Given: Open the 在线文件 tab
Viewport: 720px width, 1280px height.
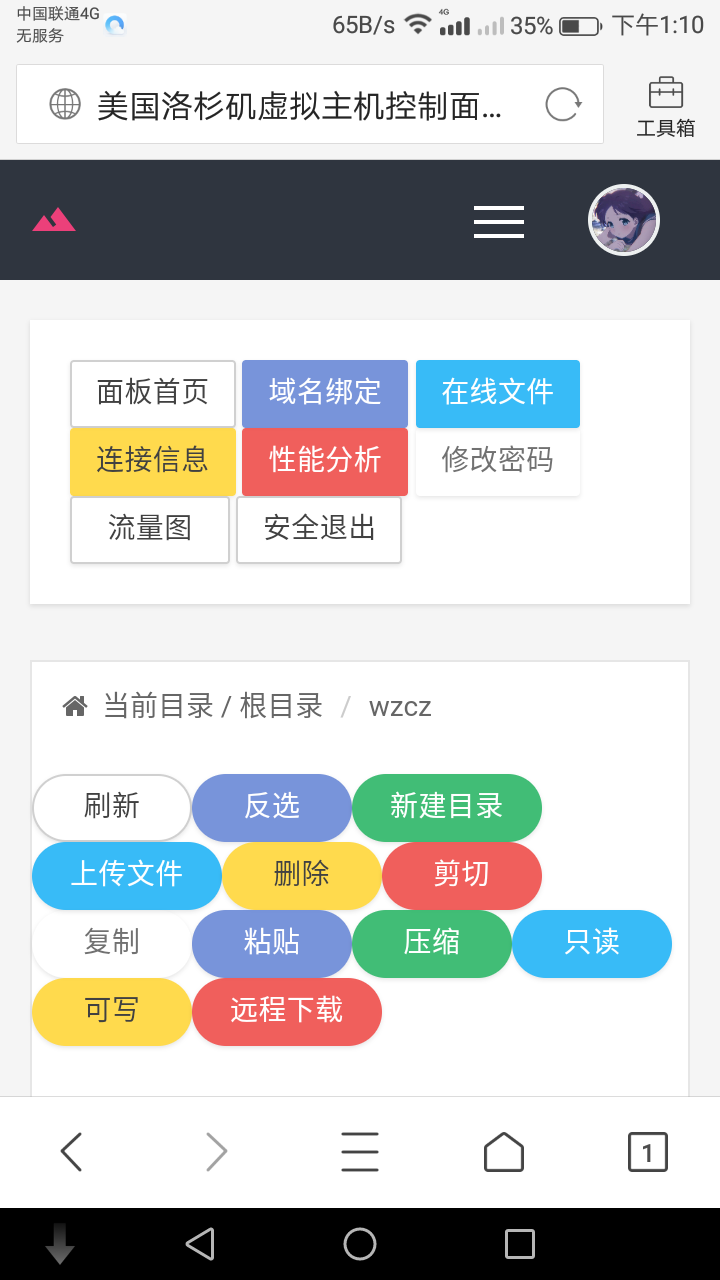Looking at the screenshot, I should (498, 393).
